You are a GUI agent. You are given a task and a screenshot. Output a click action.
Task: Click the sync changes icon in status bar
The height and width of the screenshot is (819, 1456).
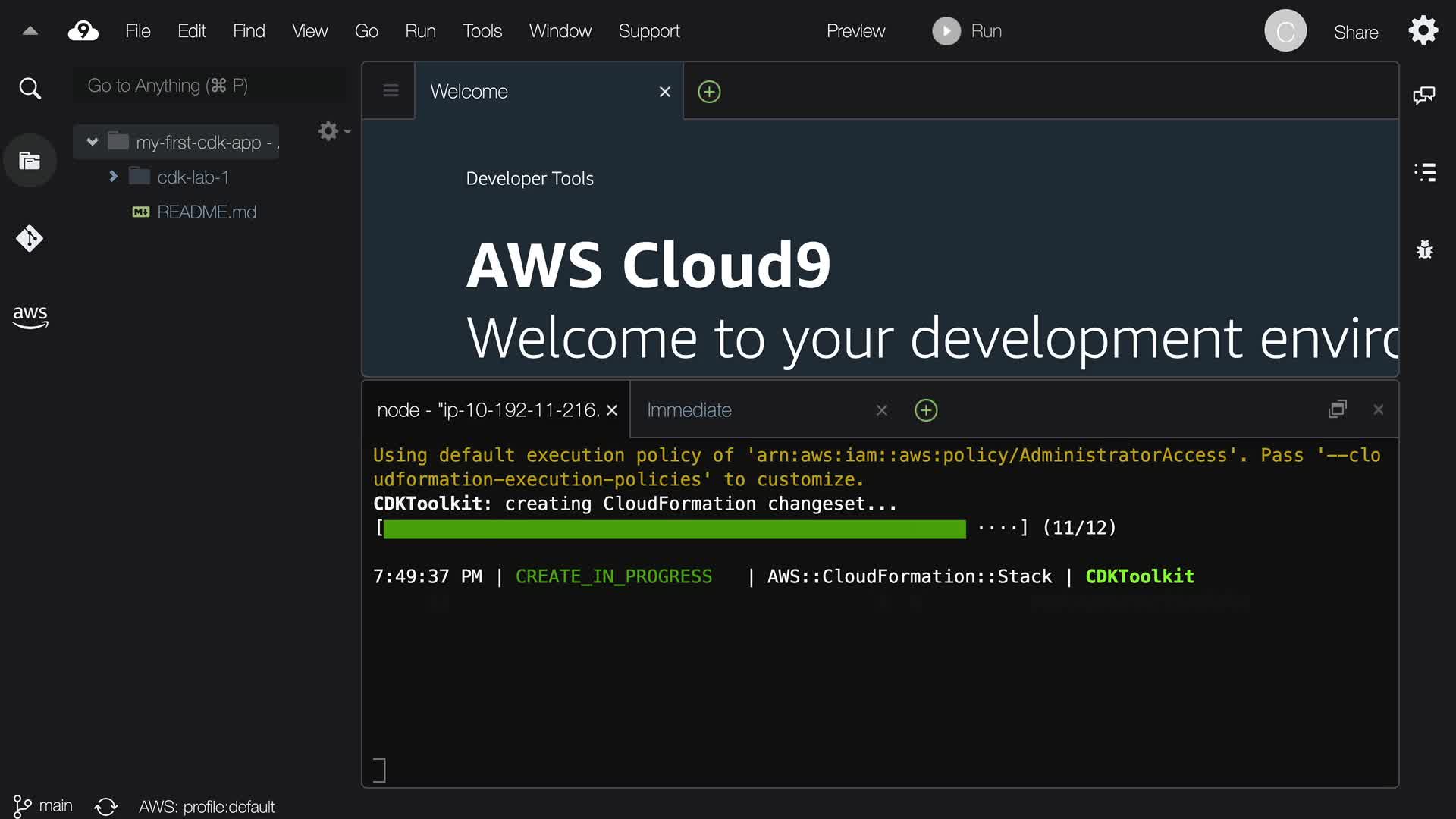point(106,806)
